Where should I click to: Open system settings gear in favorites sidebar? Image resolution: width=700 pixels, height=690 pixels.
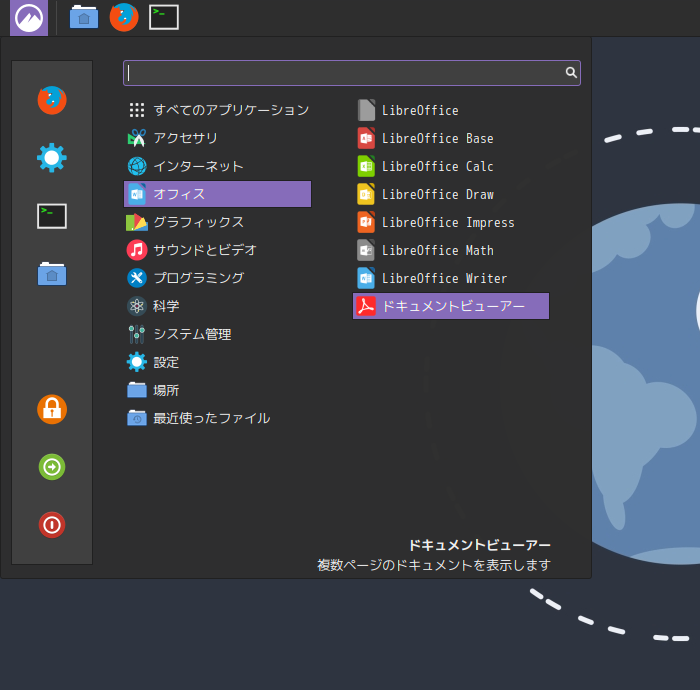[52, 157]
